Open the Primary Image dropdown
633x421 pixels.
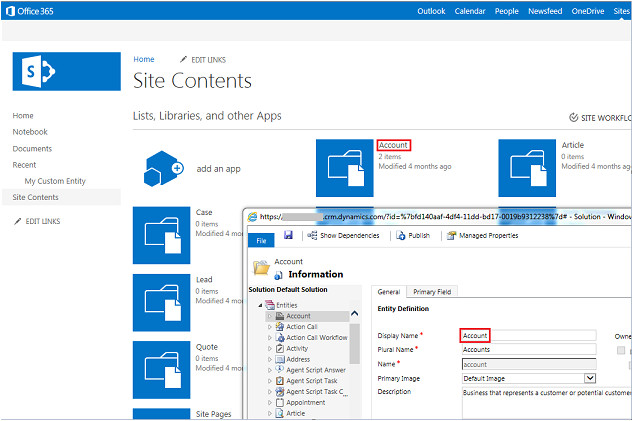click(x=589, y=378)
